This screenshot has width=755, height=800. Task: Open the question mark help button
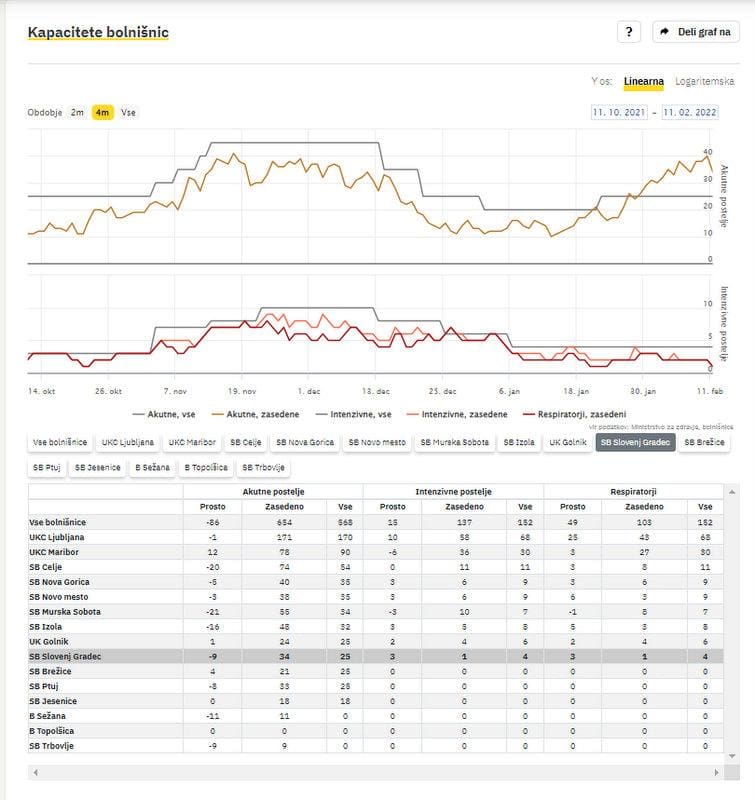(628, 32)
